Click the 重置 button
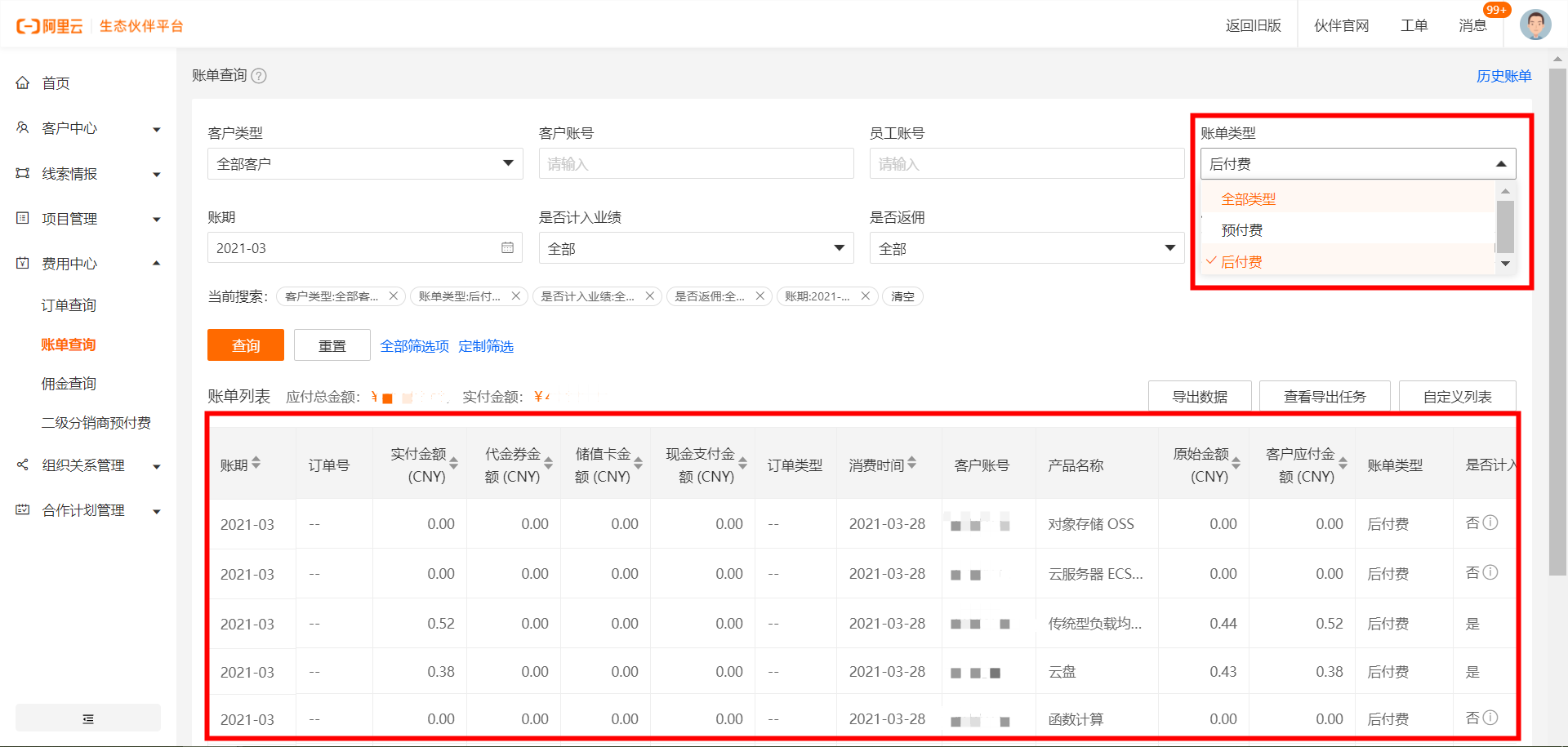Screen dimensions: 1568x747 332,345
